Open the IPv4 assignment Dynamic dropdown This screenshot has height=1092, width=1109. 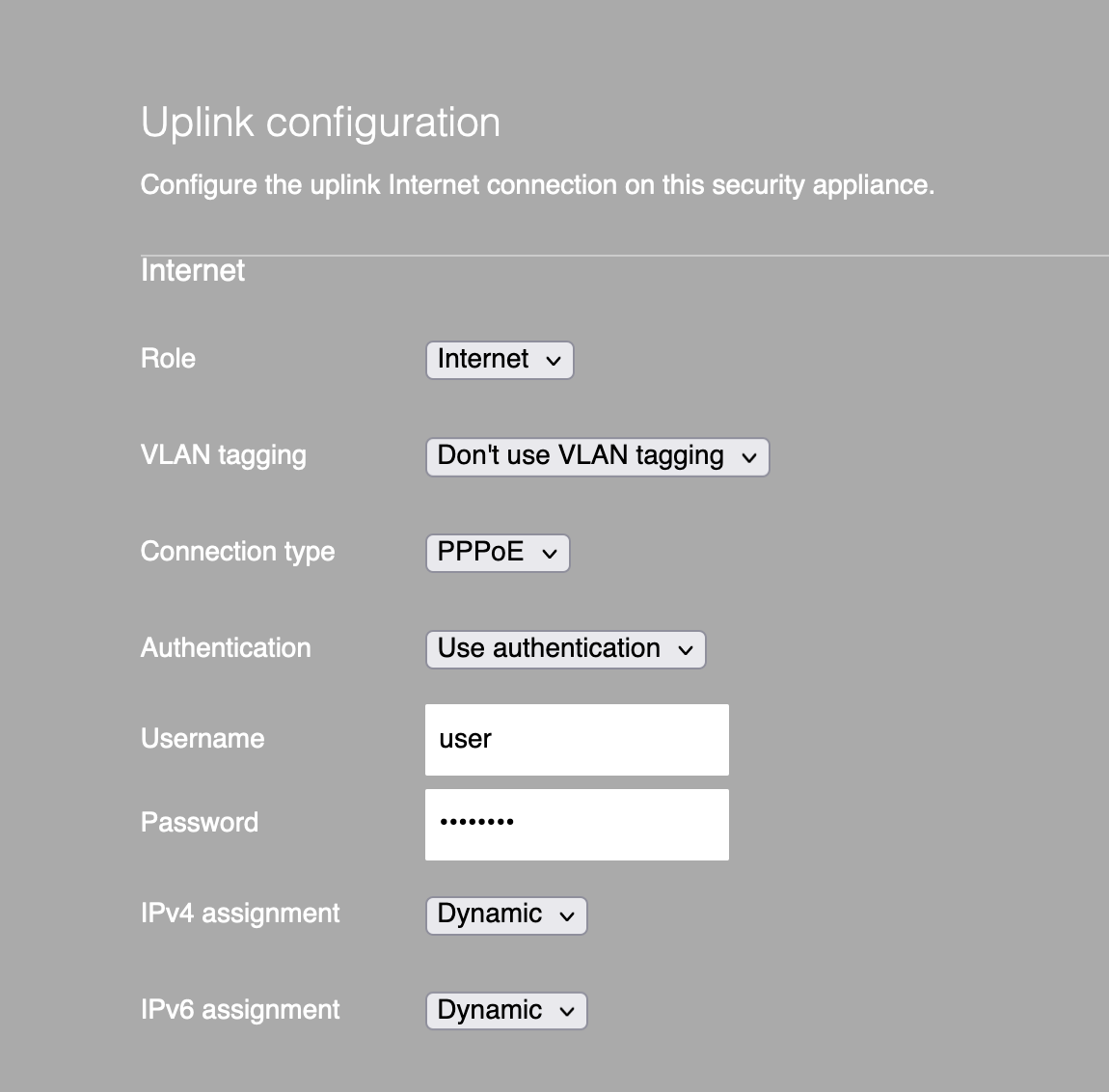506,915
